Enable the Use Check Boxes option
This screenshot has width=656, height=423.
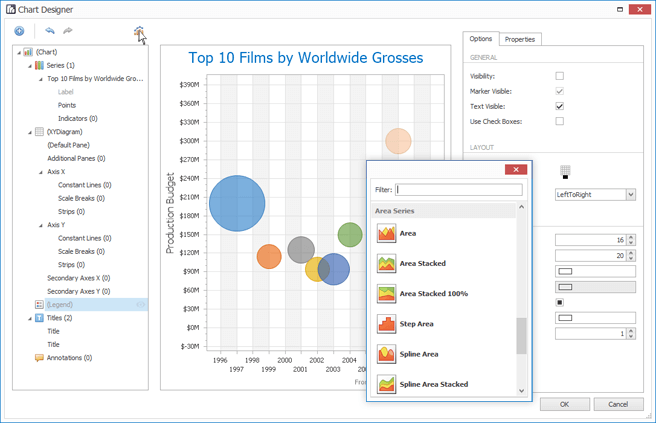[x=560, y=121]
